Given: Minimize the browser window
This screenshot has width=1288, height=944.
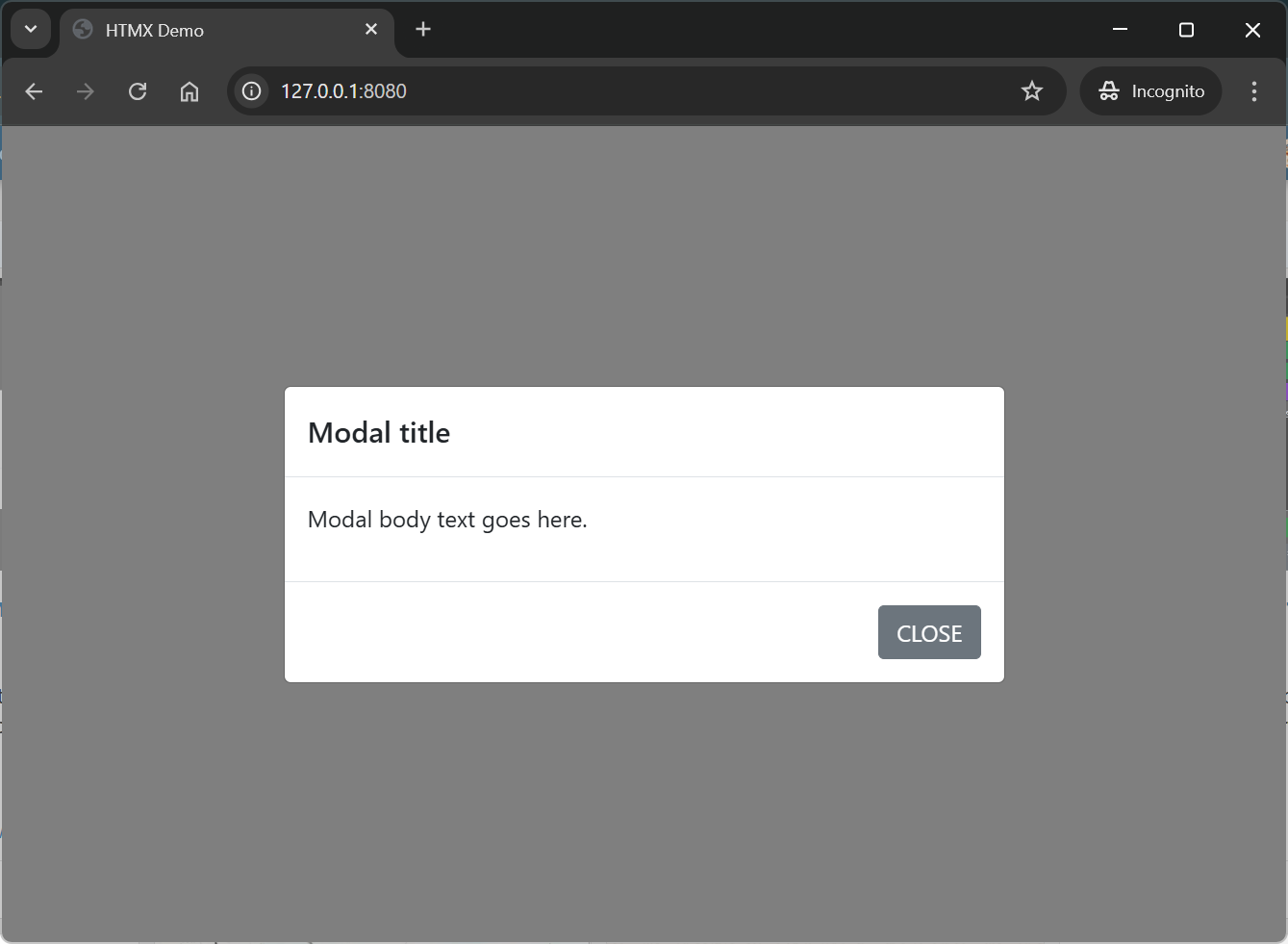Looking at the screenshot, I should 1121,30.
